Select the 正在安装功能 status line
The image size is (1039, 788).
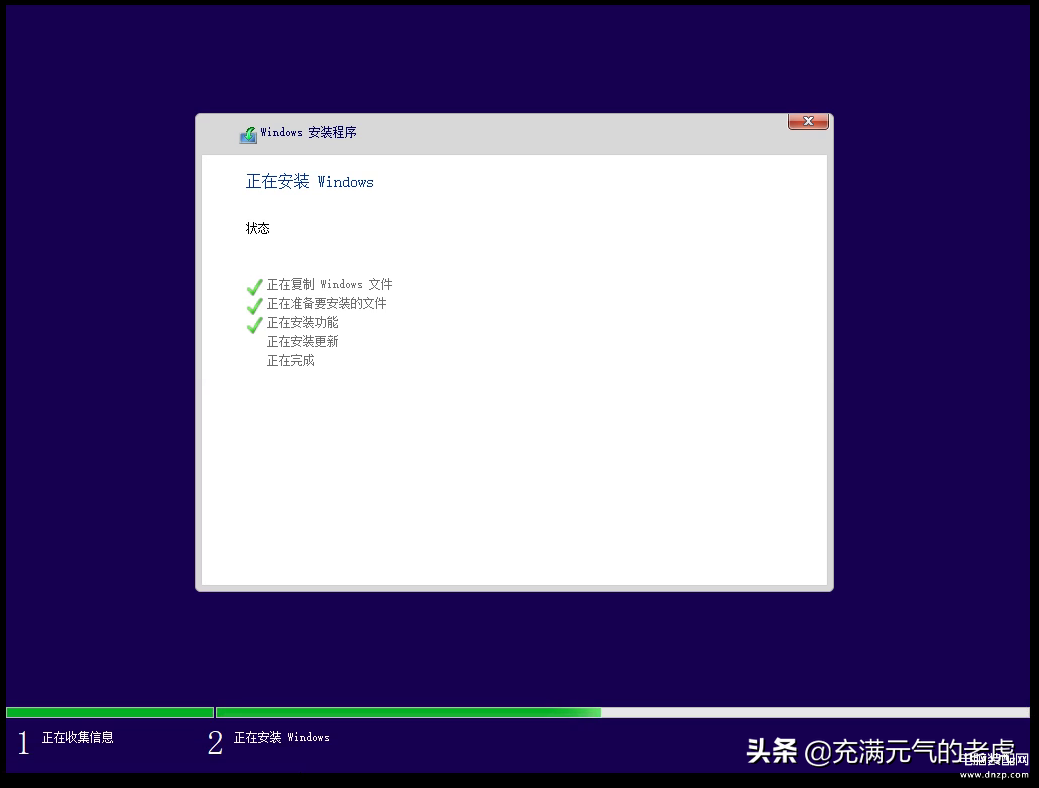click(302, 323)
